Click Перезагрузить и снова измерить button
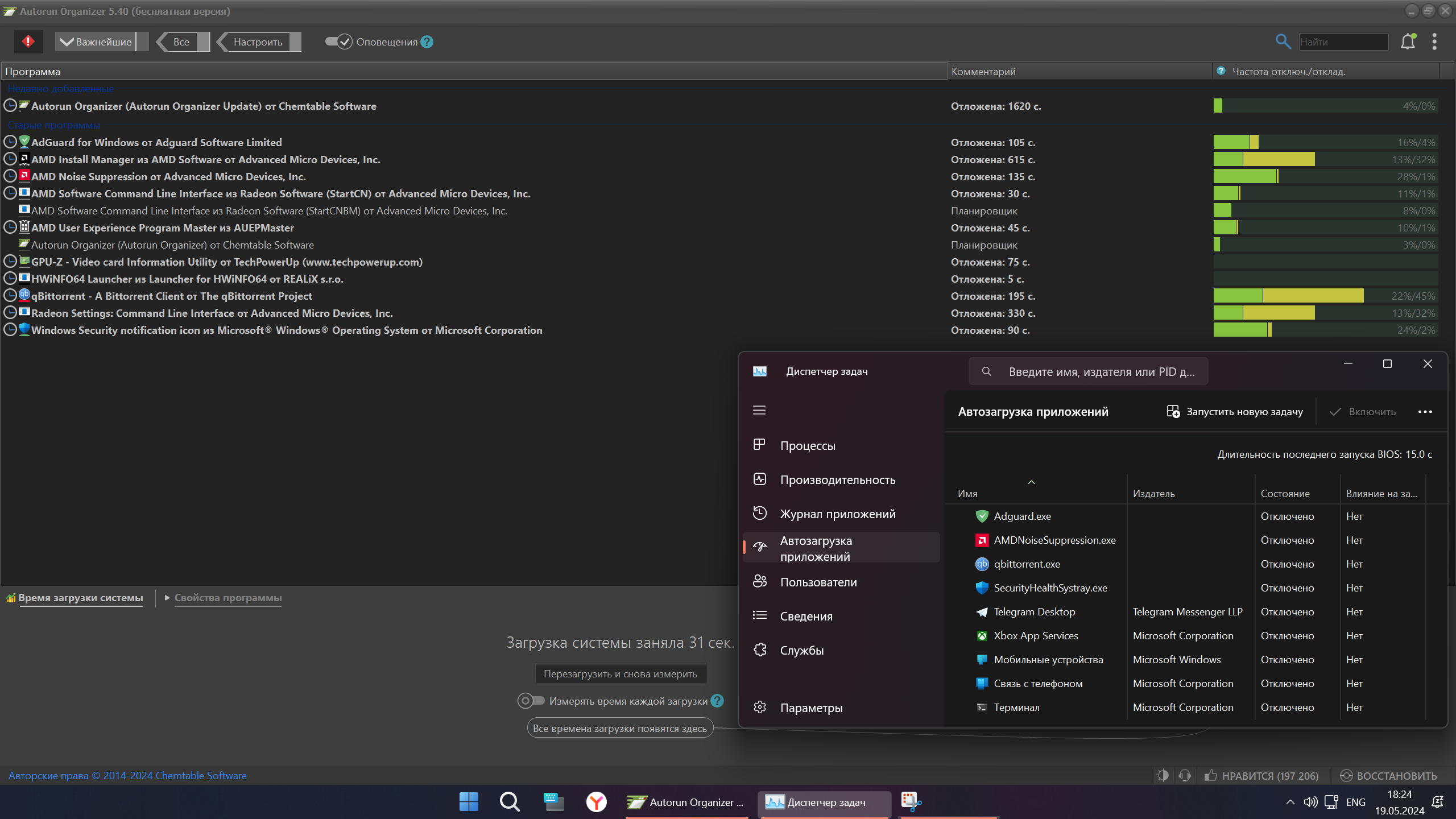1456x819 pixels. point(620,674)
